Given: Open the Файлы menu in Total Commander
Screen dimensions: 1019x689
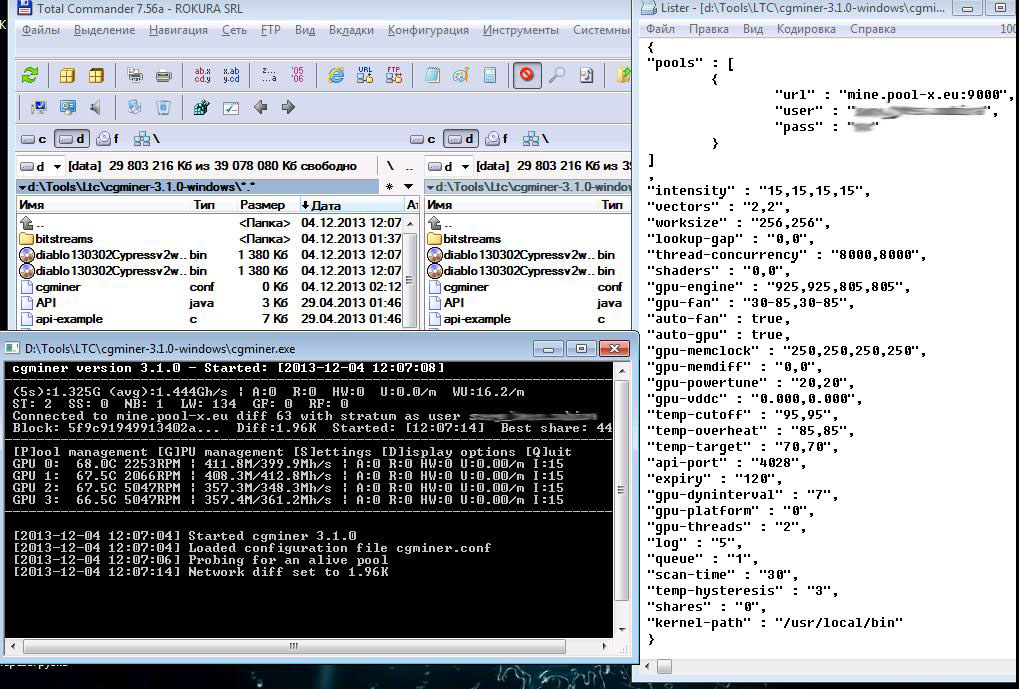Looking at the screenshot, I should click(x=40, y=30).
